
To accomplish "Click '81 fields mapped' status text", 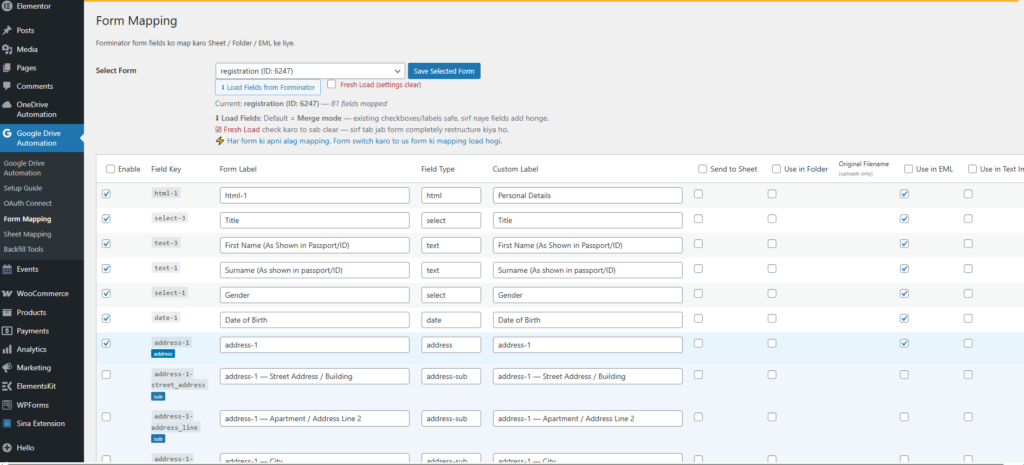I will pos(359,103).
